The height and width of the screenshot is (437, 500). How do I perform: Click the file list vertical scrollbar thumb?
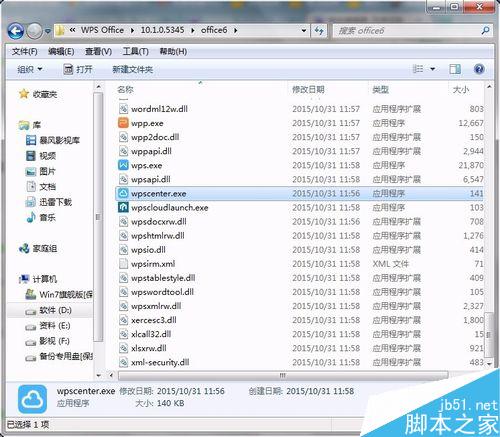489,334
